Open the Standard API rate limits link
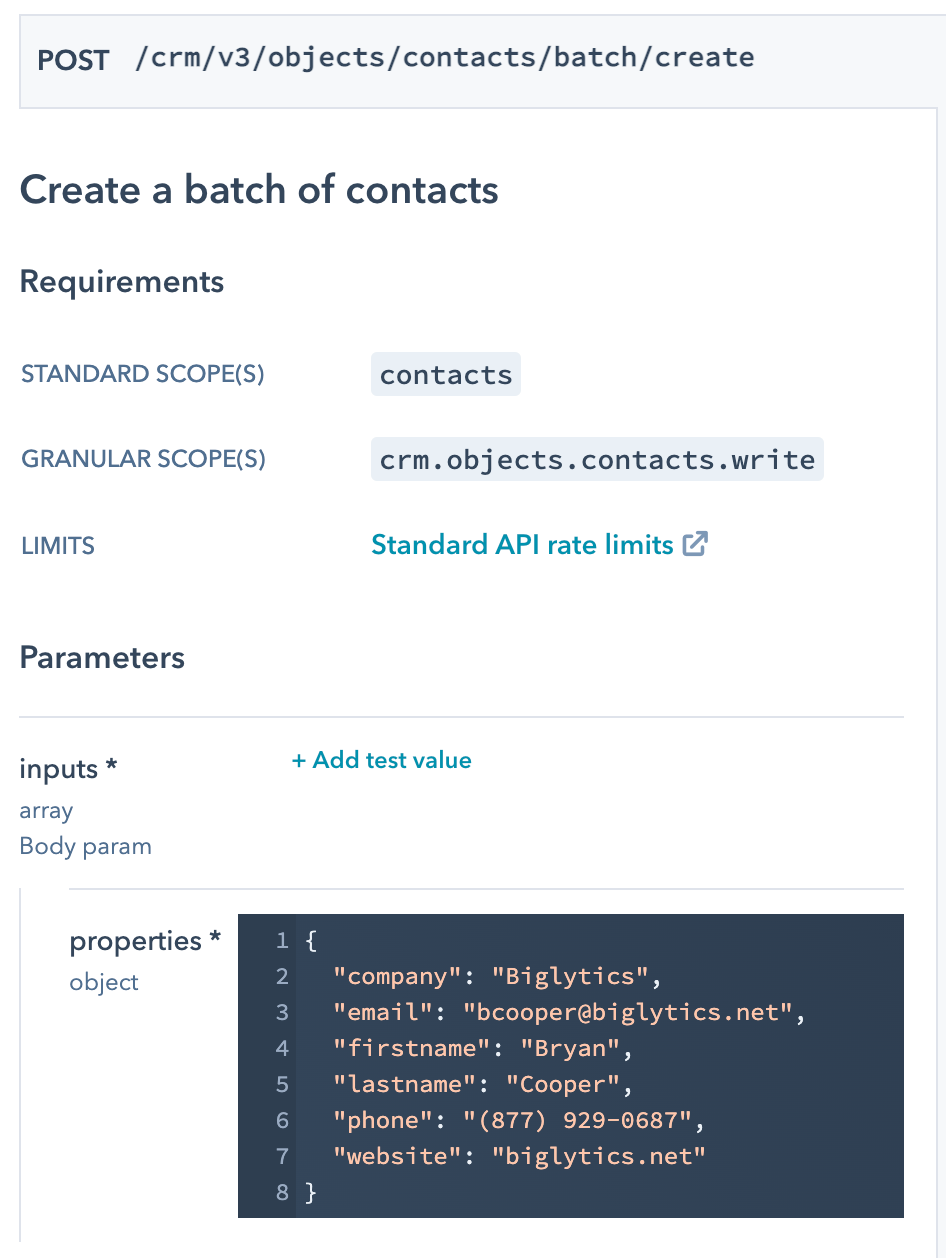946x1258 pixels. [525, 543]
